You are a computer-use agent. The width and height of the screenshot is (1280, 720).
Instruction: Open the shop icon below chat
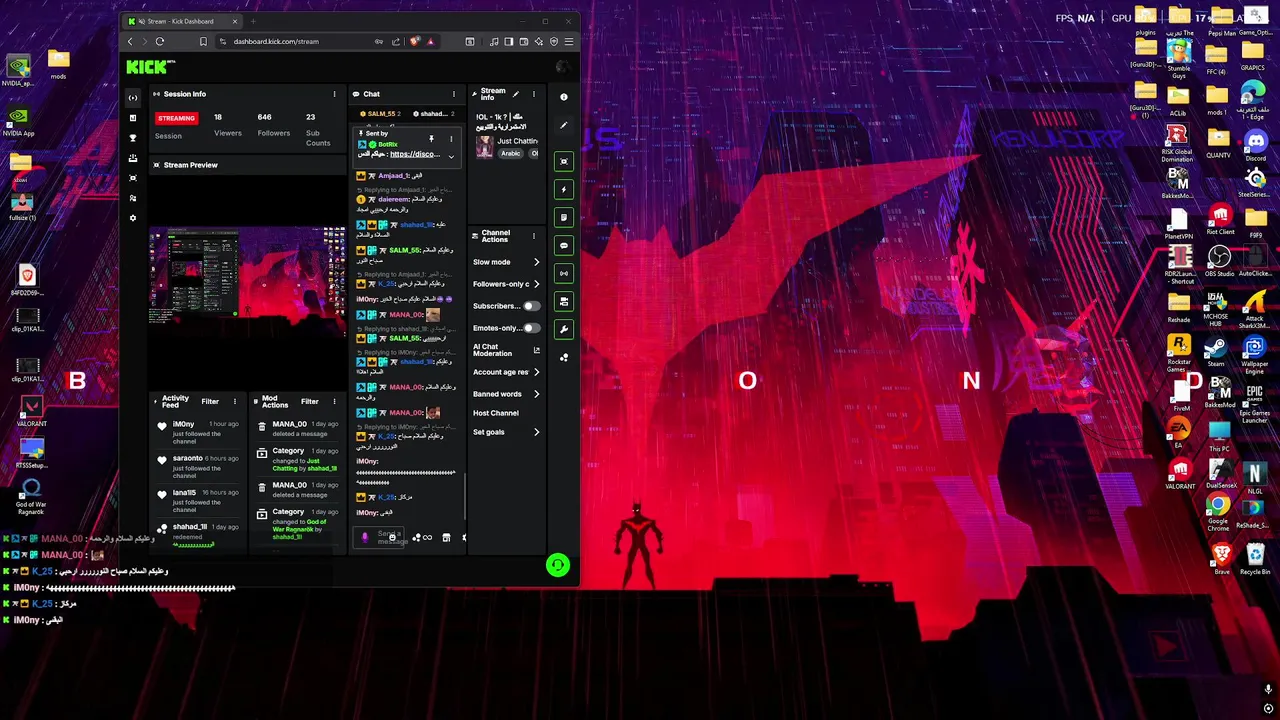(x=446, y=538)
